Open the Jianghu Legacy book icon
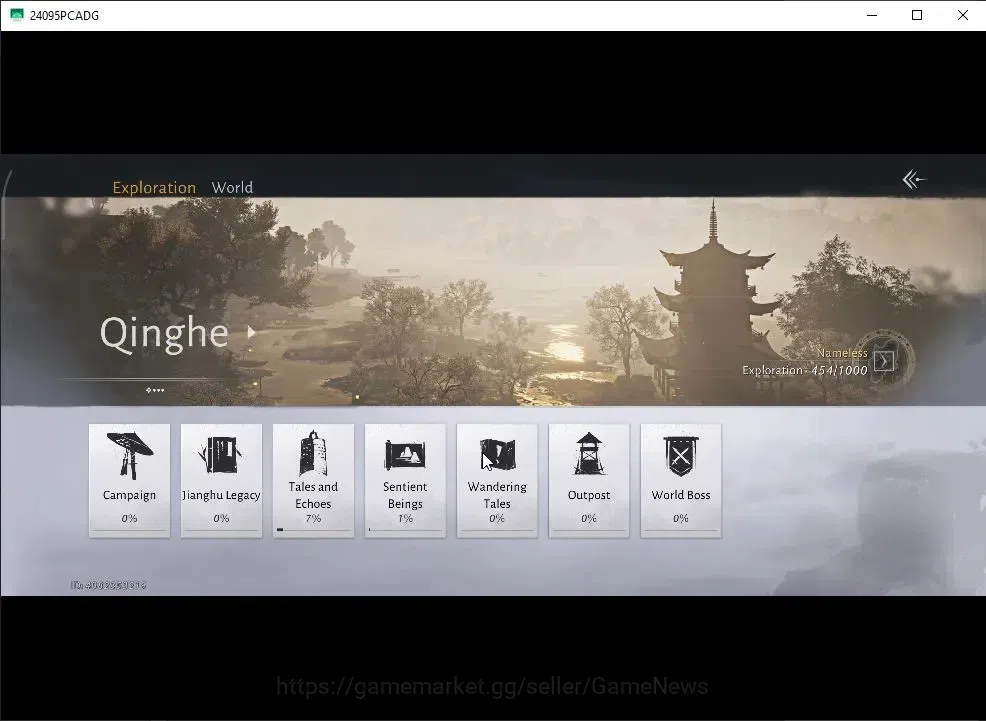Screen dimensions: 986x721 tap(220, 455)
